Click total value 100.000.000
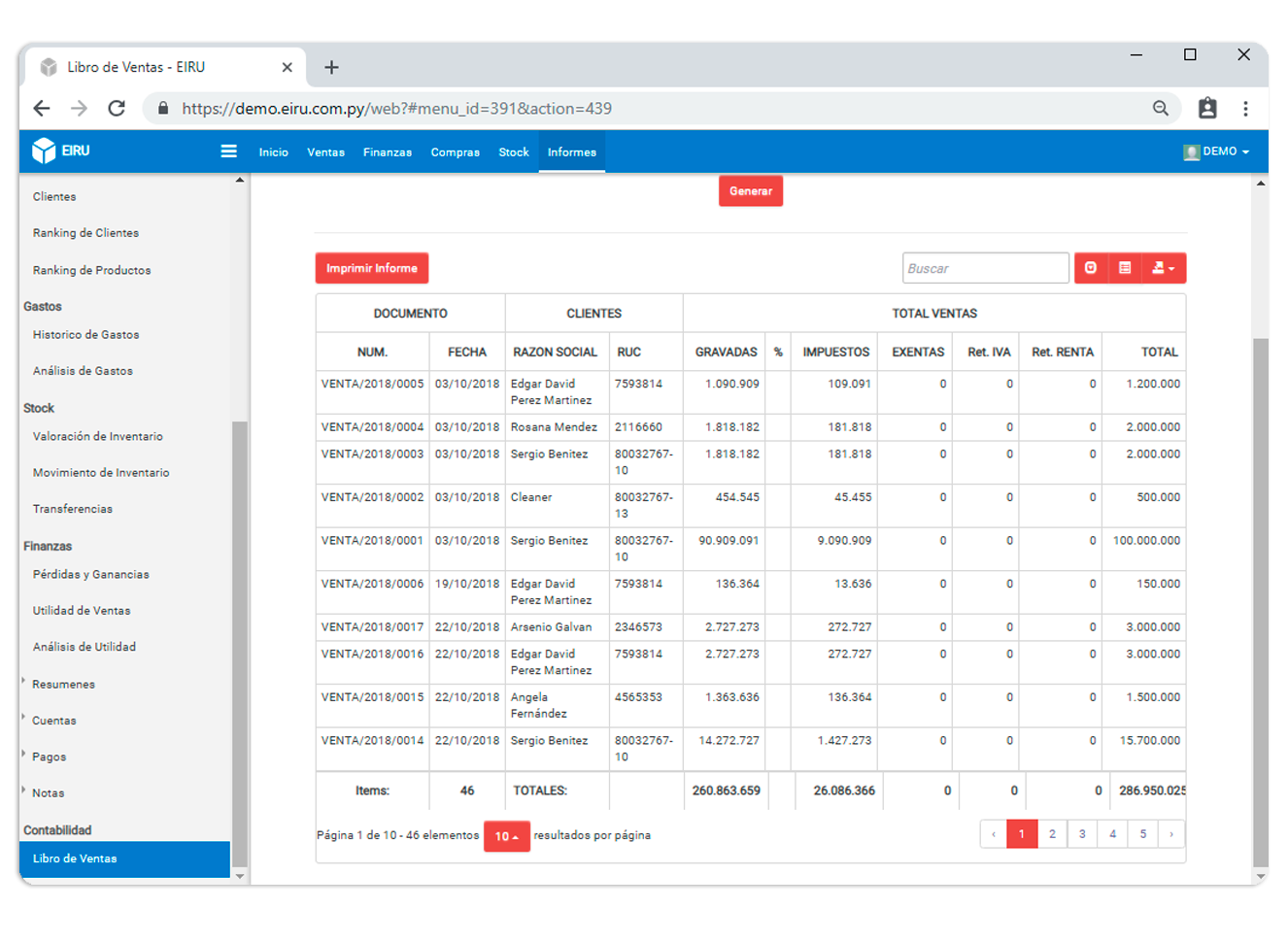1288x942 pixels. click(1146, 541)
